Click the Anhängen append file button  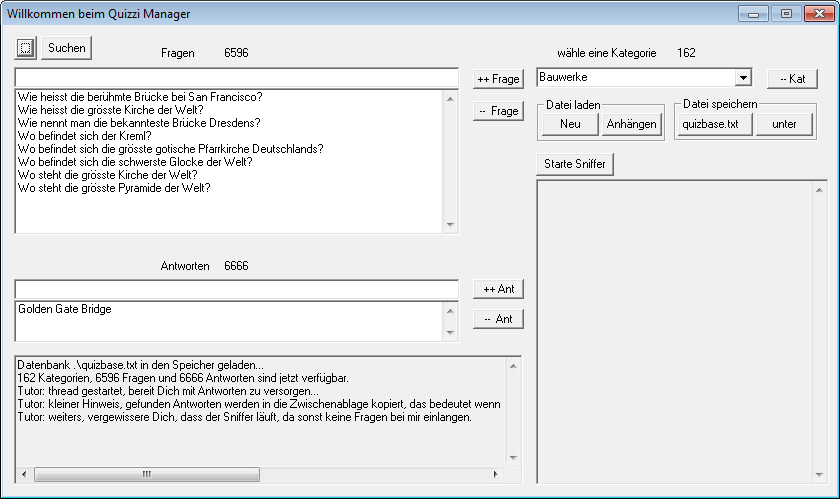(632, 124)
